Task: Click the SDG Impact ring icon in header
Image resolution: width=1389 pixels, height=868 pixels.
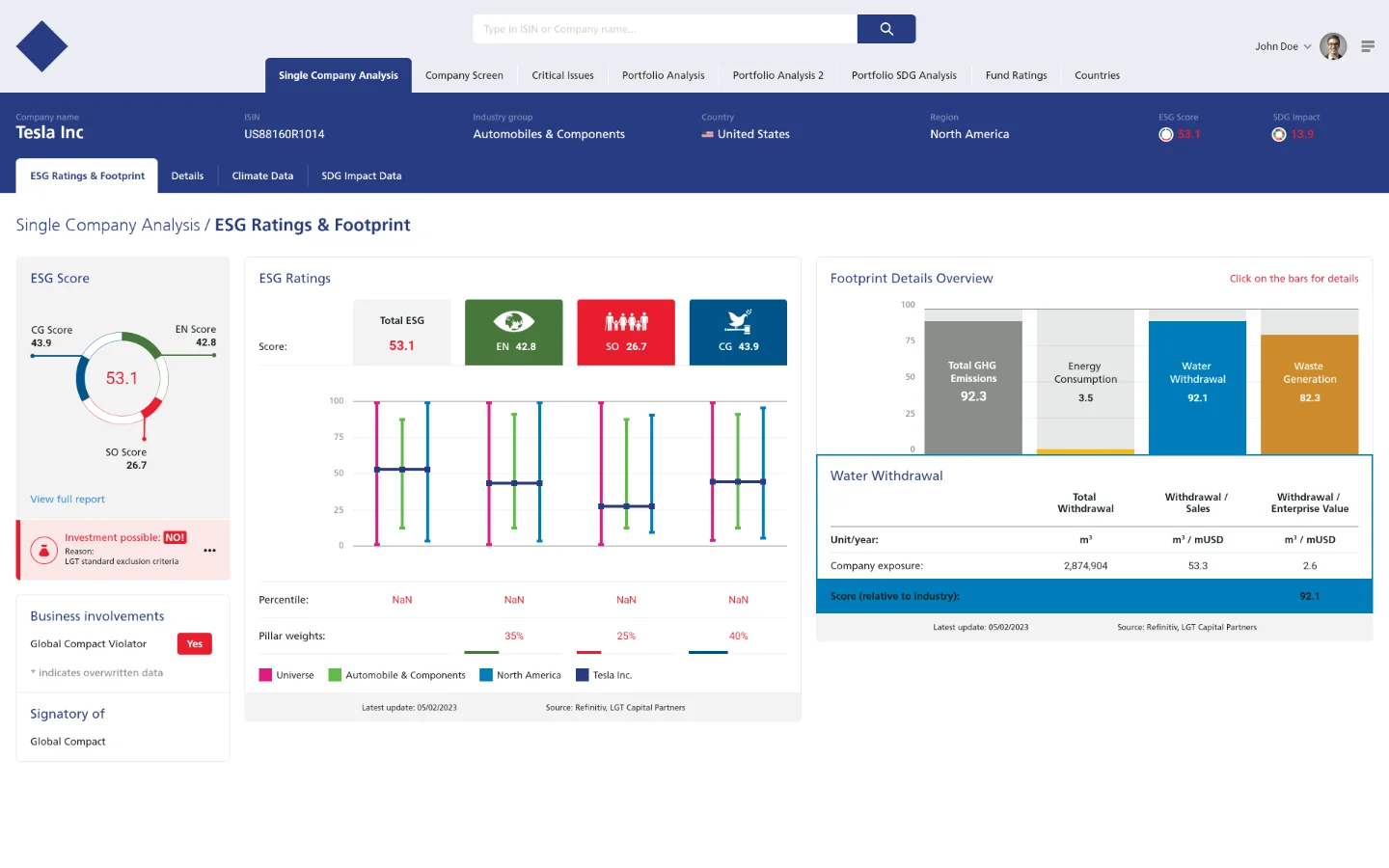Action: pos(1279,134)
